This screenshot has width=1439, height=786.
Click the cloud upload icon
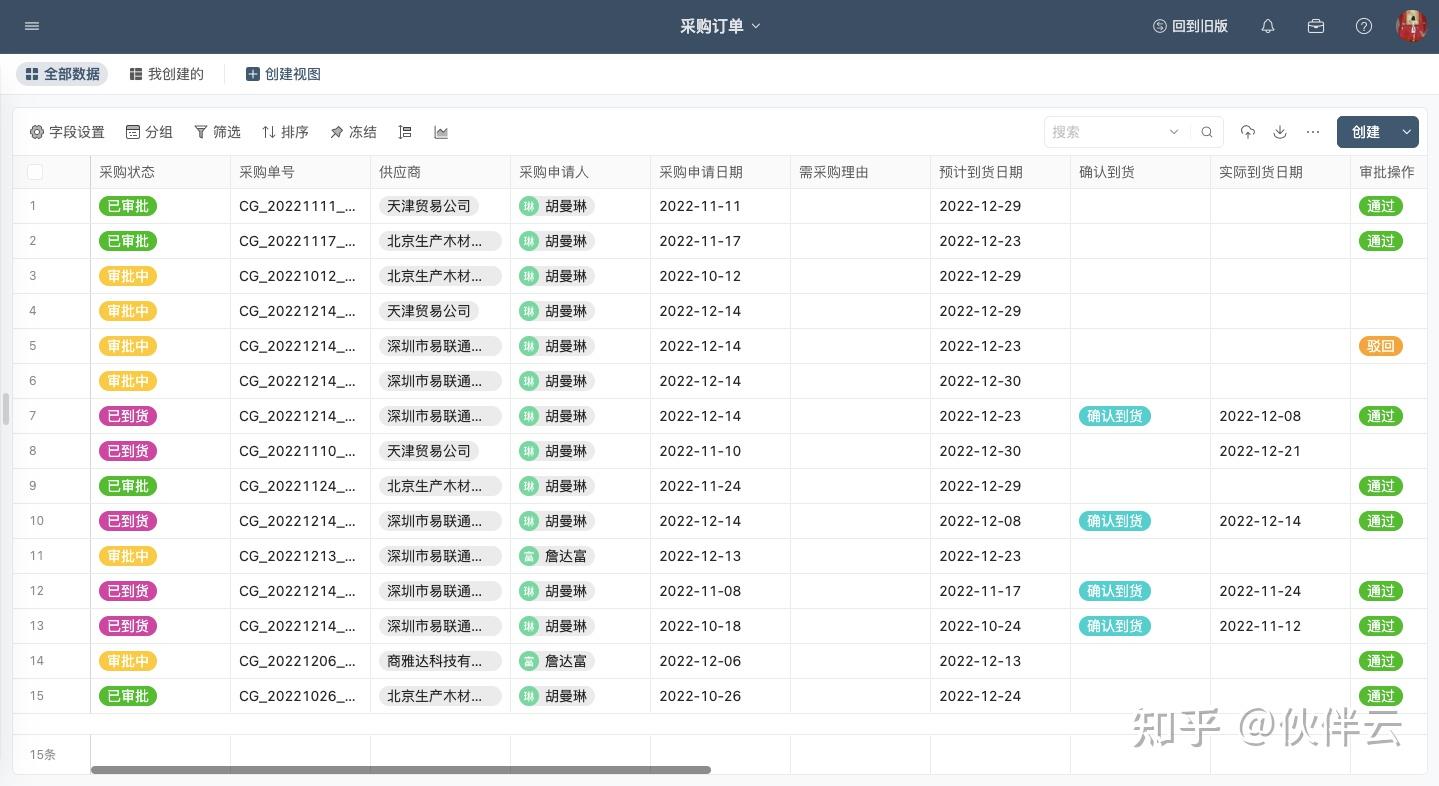pos(1248,132)
